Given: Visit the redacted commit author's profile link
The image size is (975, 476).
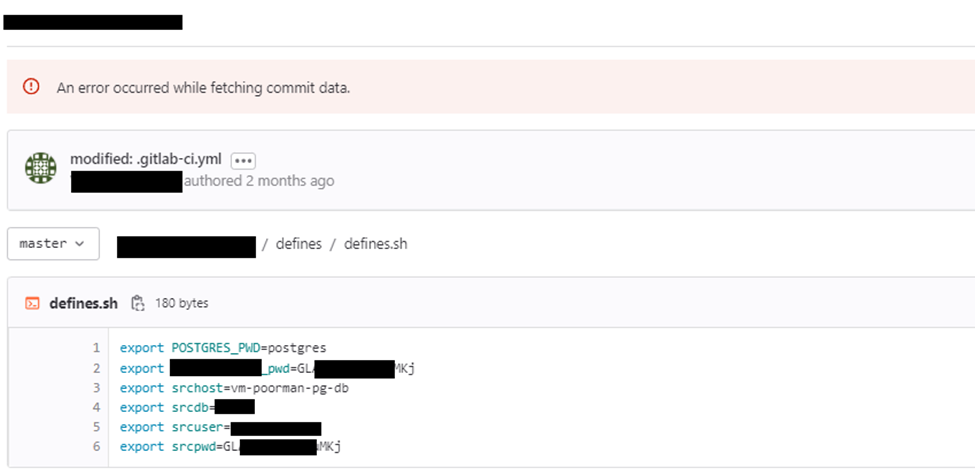Looking at the screenshot, I should coord(126,182).
